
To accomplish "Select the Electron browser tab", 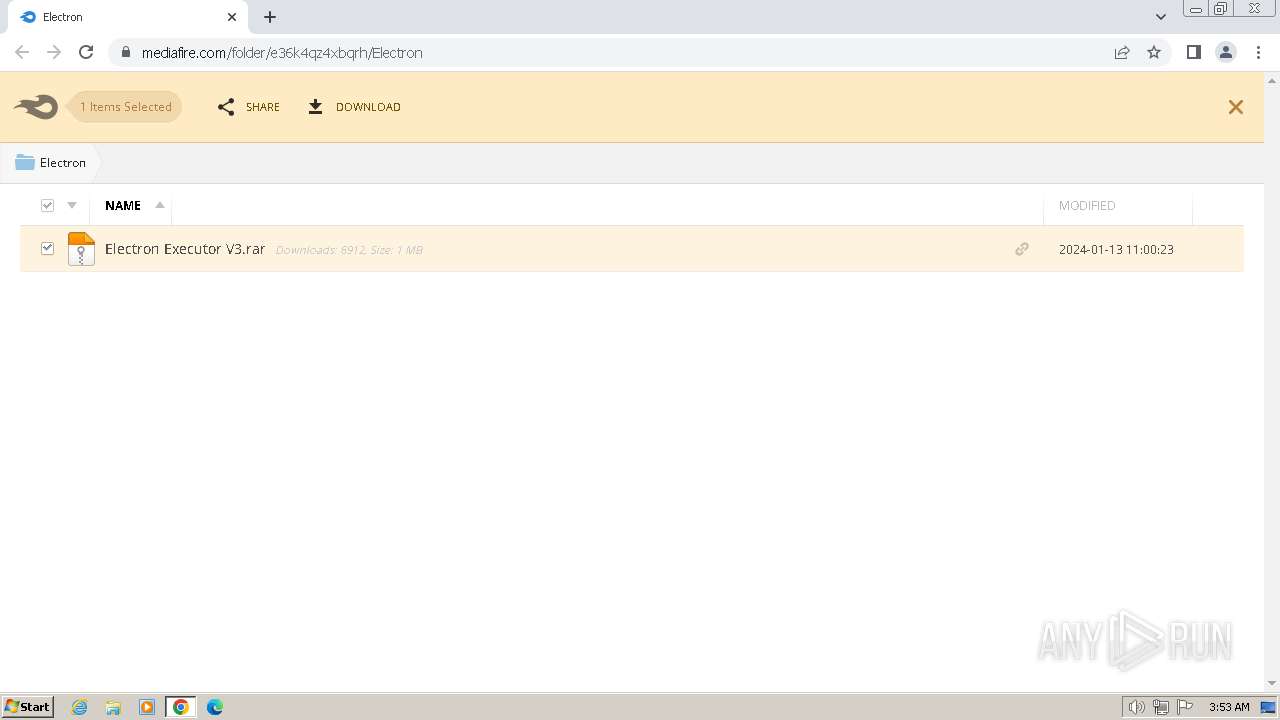I will pos(127,17).
